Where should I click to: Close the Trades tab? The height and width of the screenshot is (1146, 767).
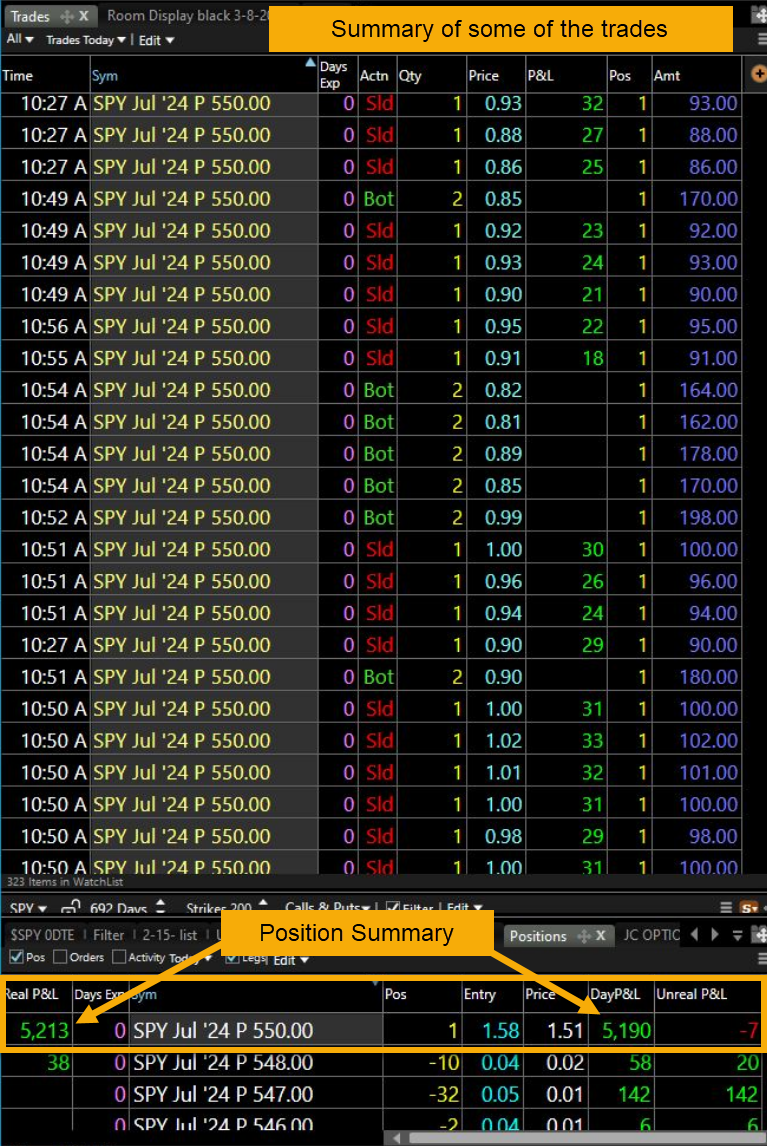(x=84, y=16)
